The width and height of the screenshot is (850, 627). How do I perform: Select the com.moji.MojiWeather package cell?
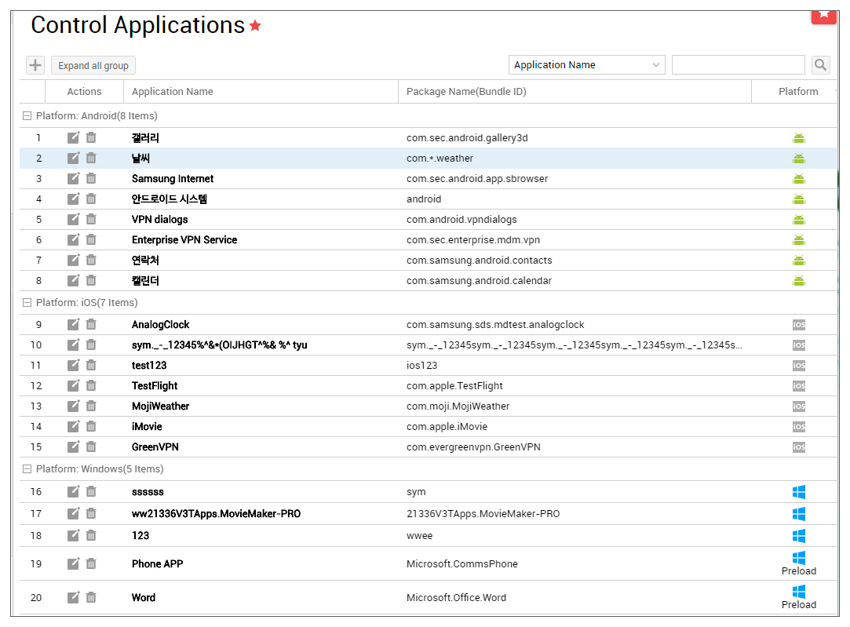pyautogui.click(x=458, y=406)
